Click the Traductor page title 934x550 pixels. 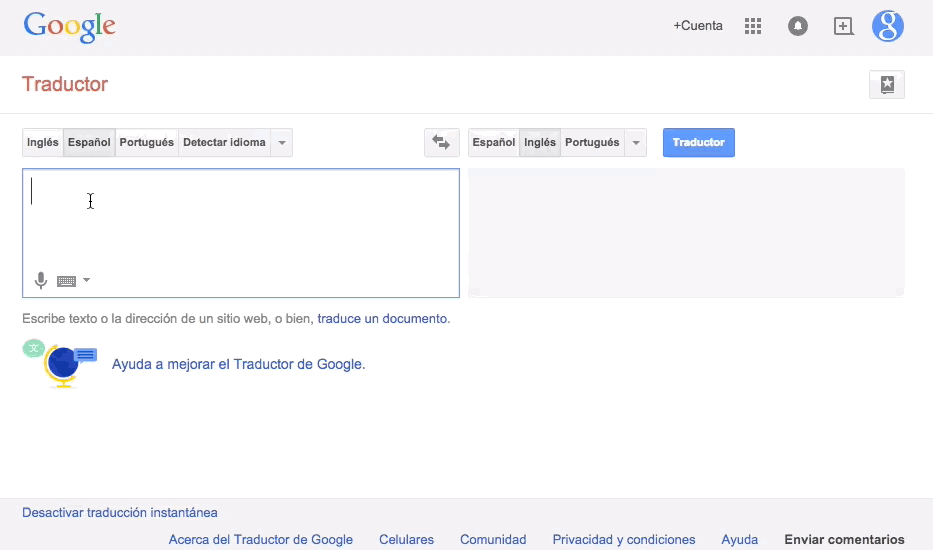click(65, 84)
